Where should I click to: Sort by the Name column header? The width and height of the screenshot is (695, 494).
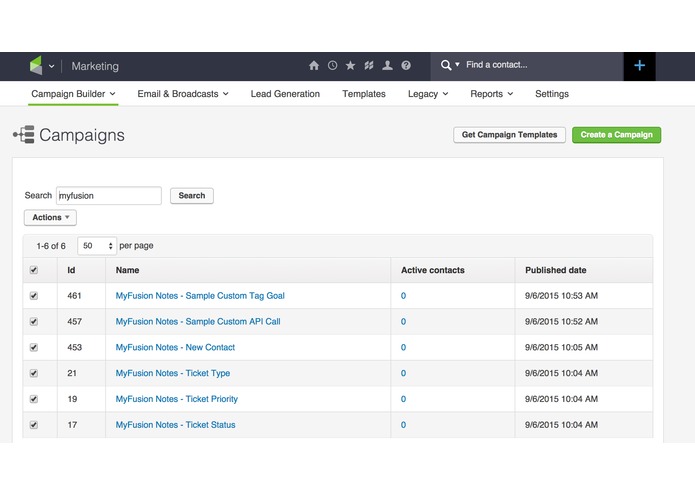click(128, 270)
